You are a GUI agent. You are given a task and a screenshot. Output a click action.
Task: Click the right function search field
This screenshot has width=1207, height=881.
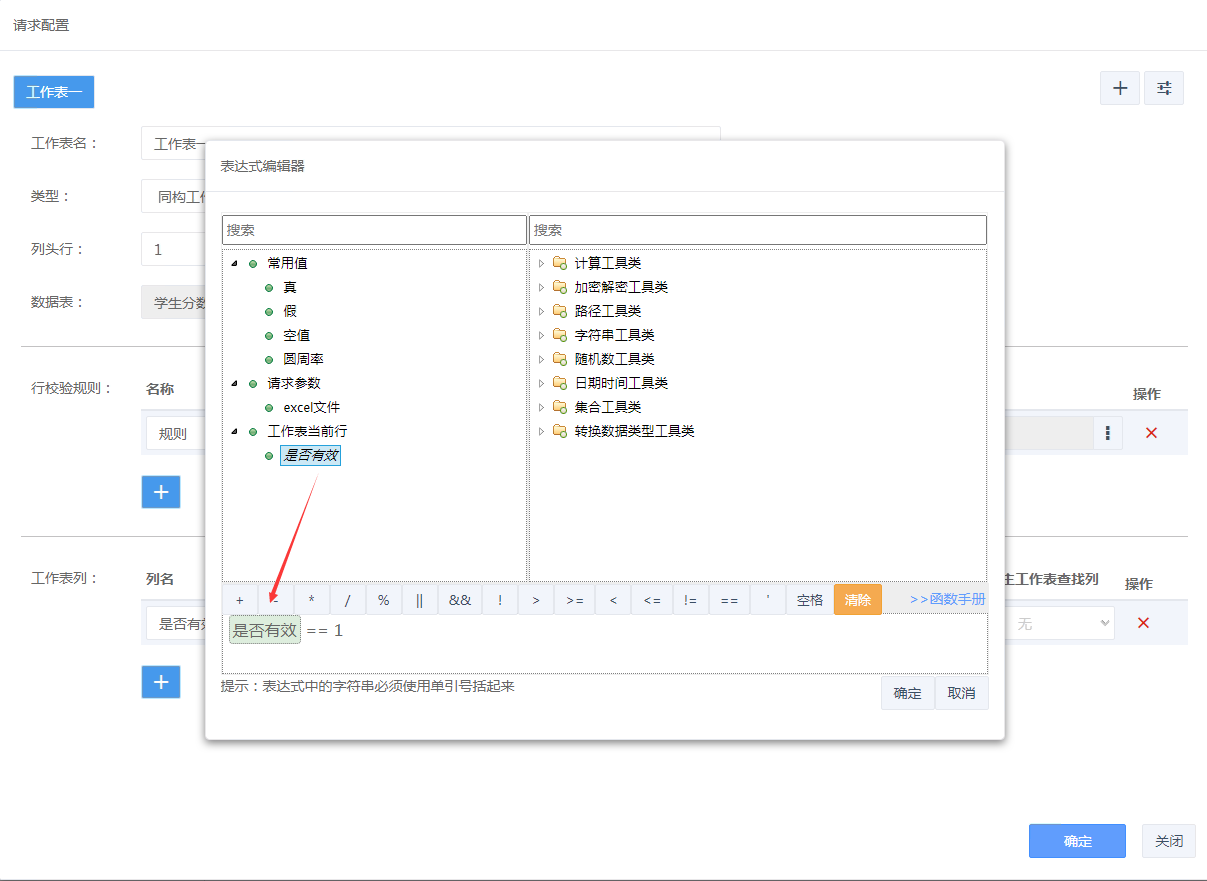pos(757,230)
